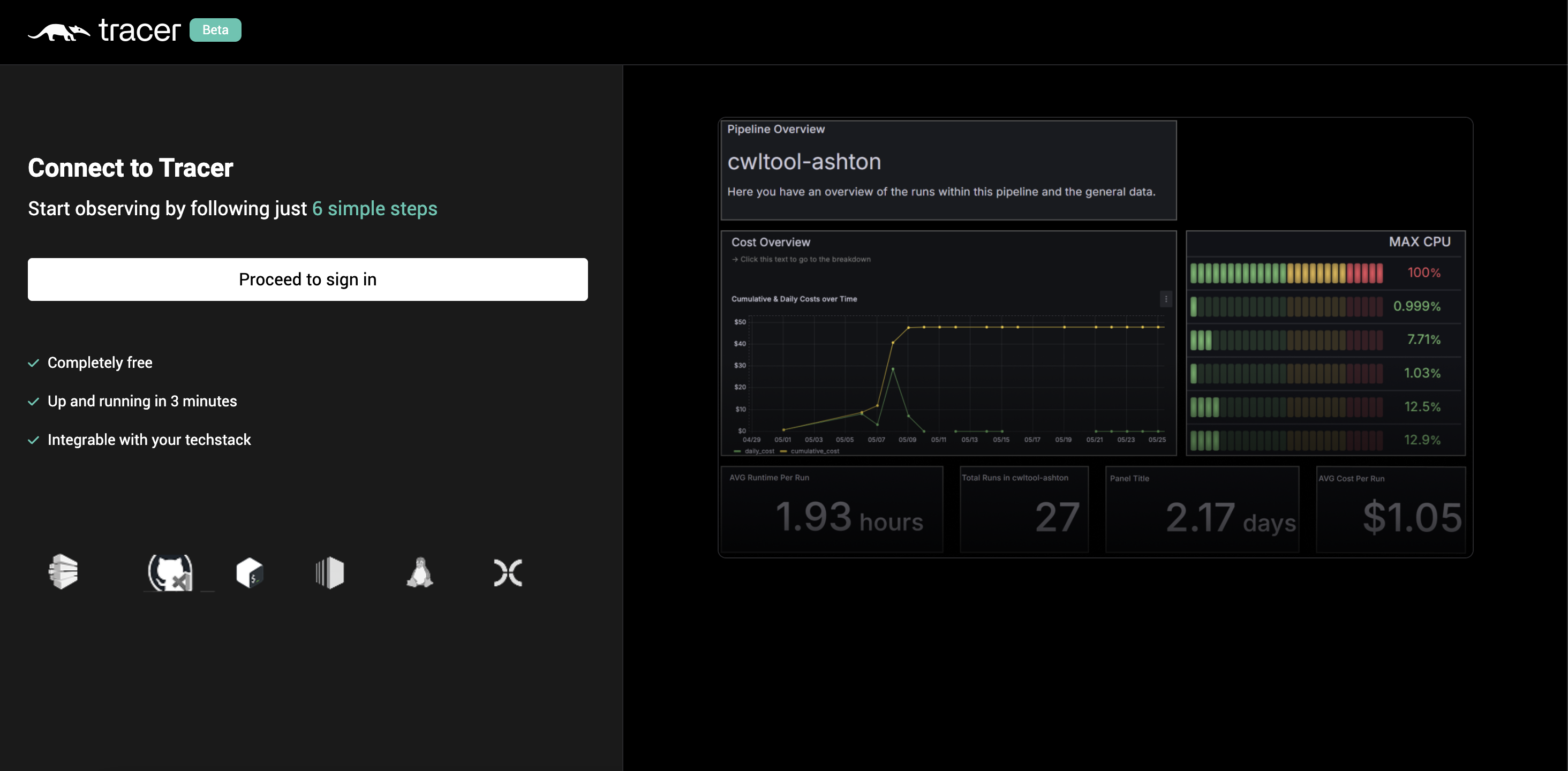The image size is (1568, 771).
Task: Click the 100% MAX CPU gauge bar
Action: 1286,273
